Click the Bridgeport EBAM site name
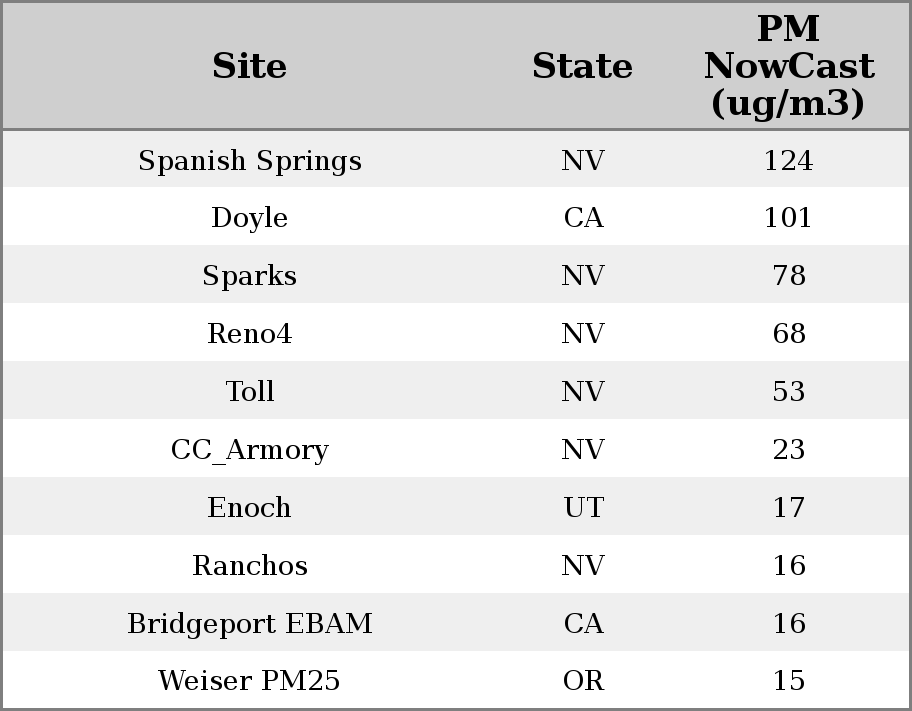The width and height of the screenshot is (912, 711). 249,624
